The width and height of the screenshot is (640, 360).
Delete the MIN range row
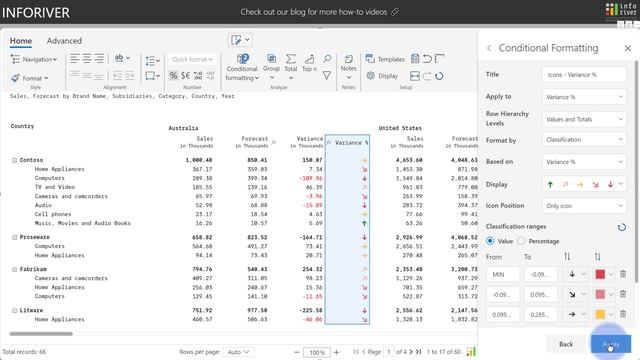coord(623,274)
